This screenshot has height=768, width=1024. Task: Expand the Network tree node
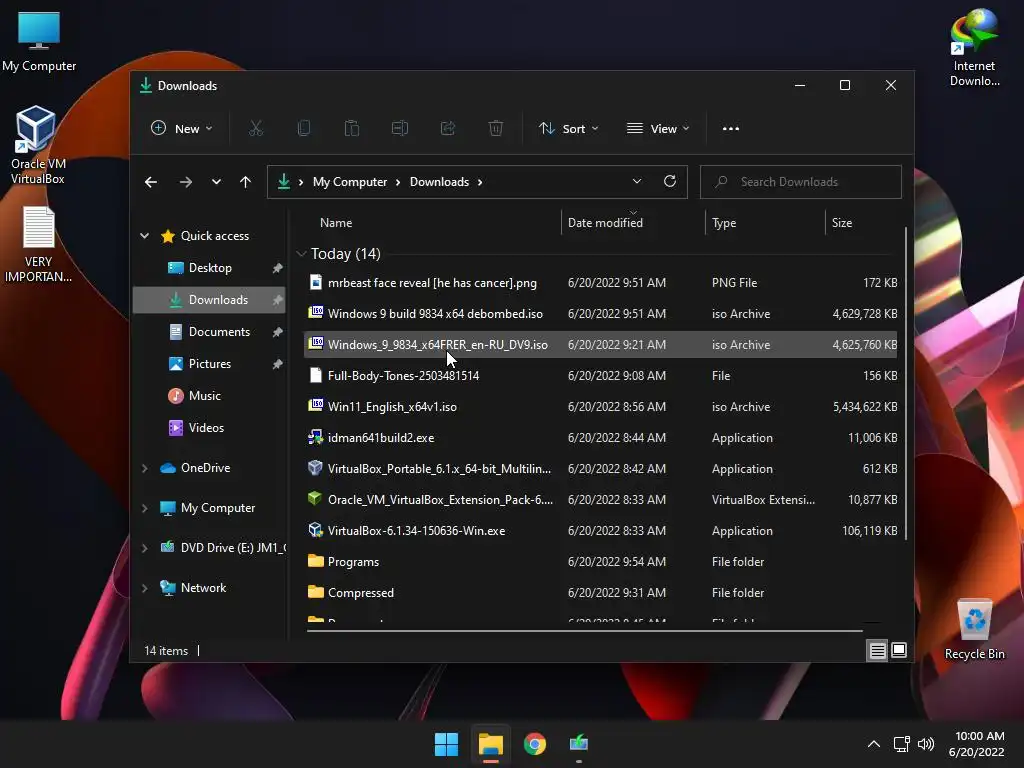pos(145,588)
